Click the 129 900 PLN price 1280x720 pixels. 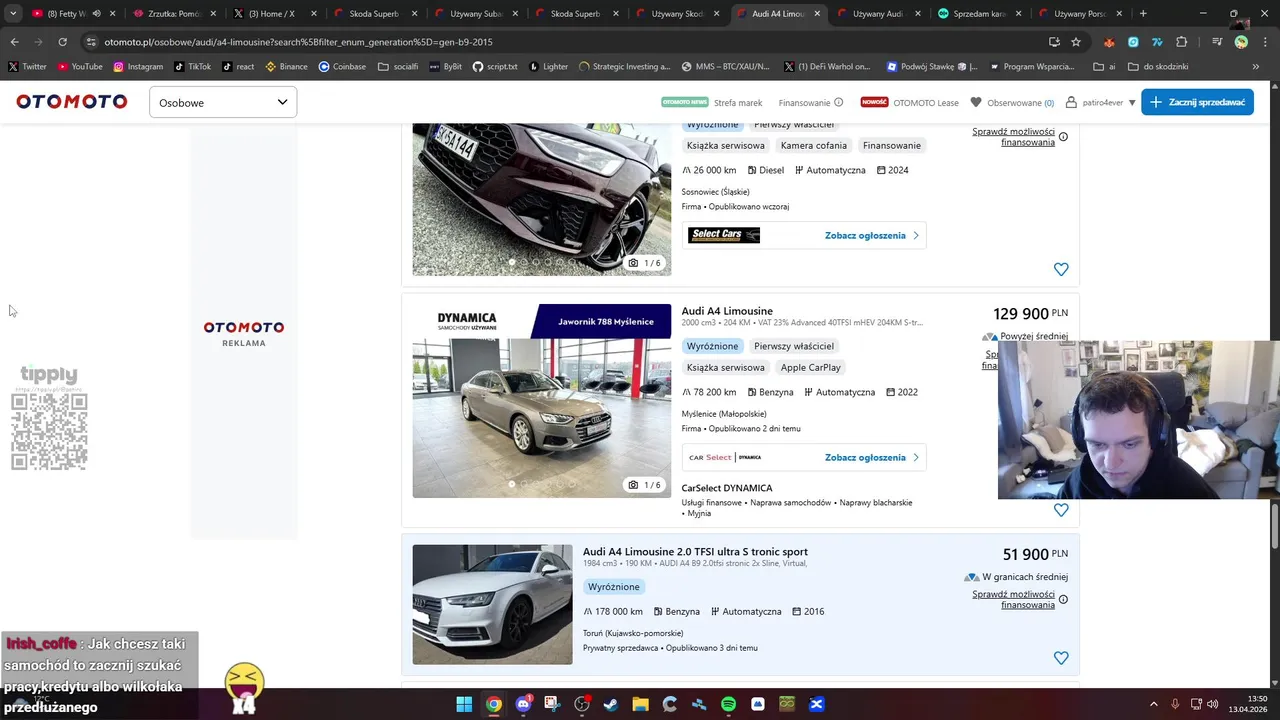tap(1030, 314)
